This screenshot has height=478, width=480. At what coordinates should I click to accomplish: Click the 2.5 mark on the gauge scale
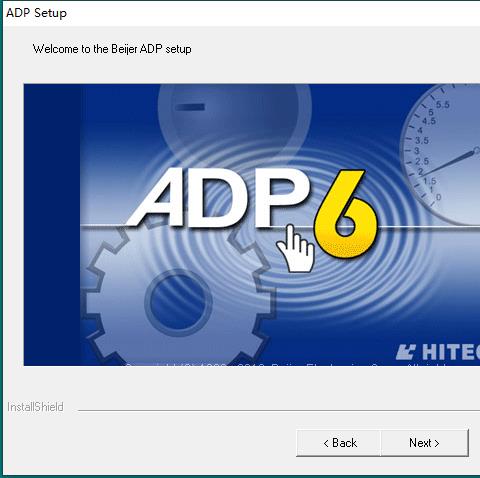(422, 161)
